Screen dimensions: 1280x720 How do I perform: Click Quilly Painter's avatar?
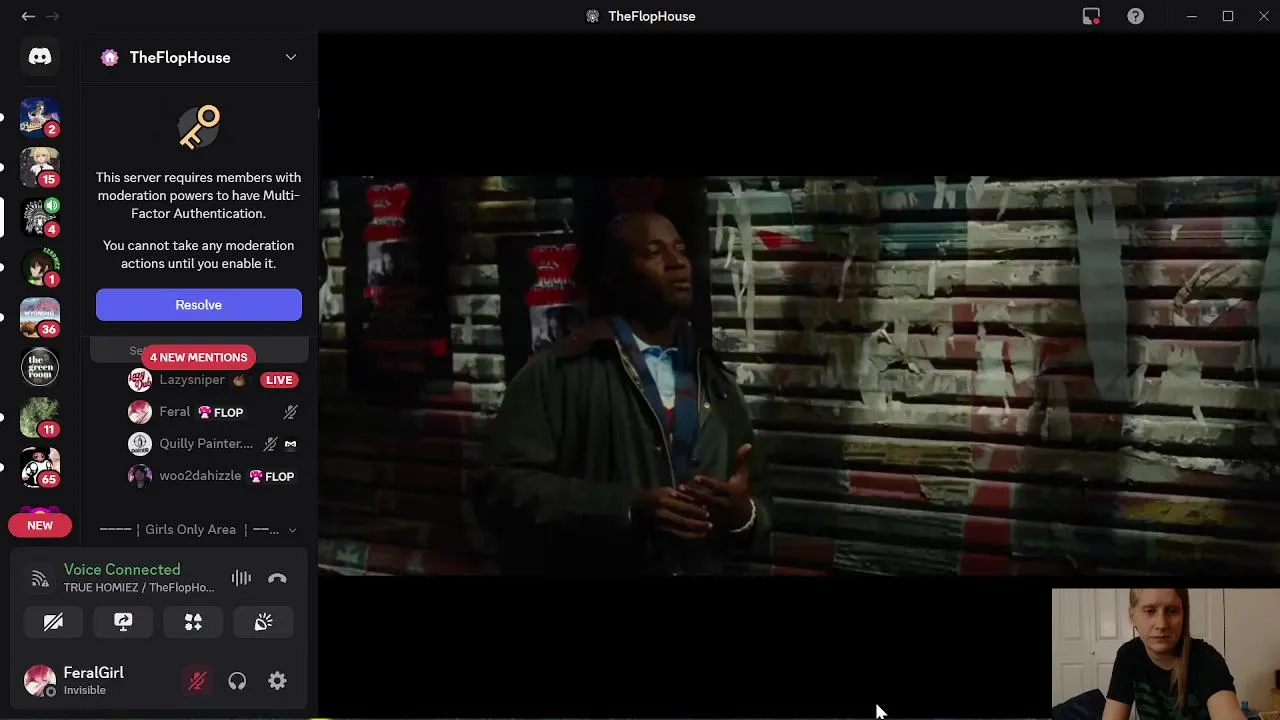pos(140,444)
